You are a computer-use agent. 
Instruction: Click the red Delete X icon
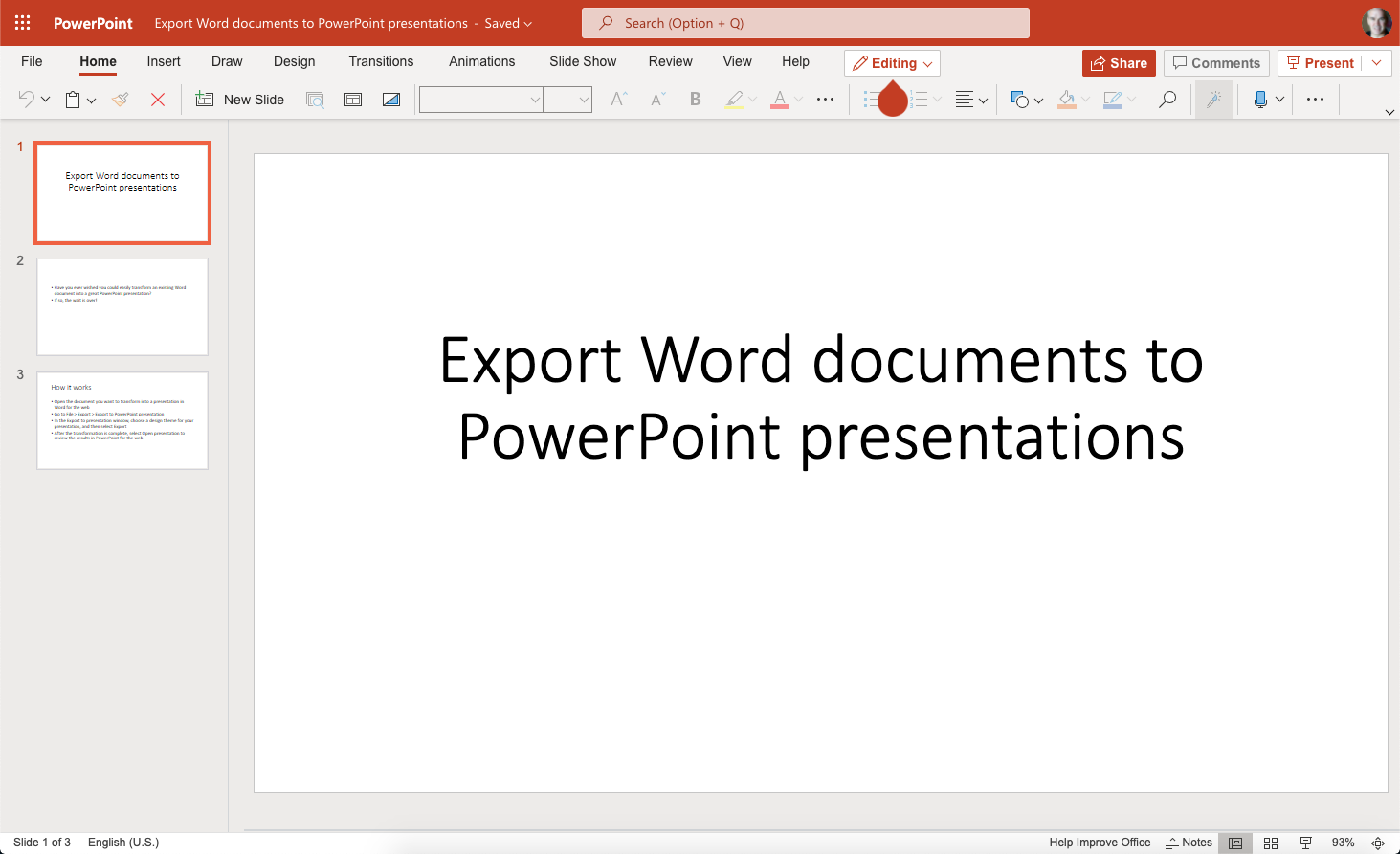click(158, 100)
